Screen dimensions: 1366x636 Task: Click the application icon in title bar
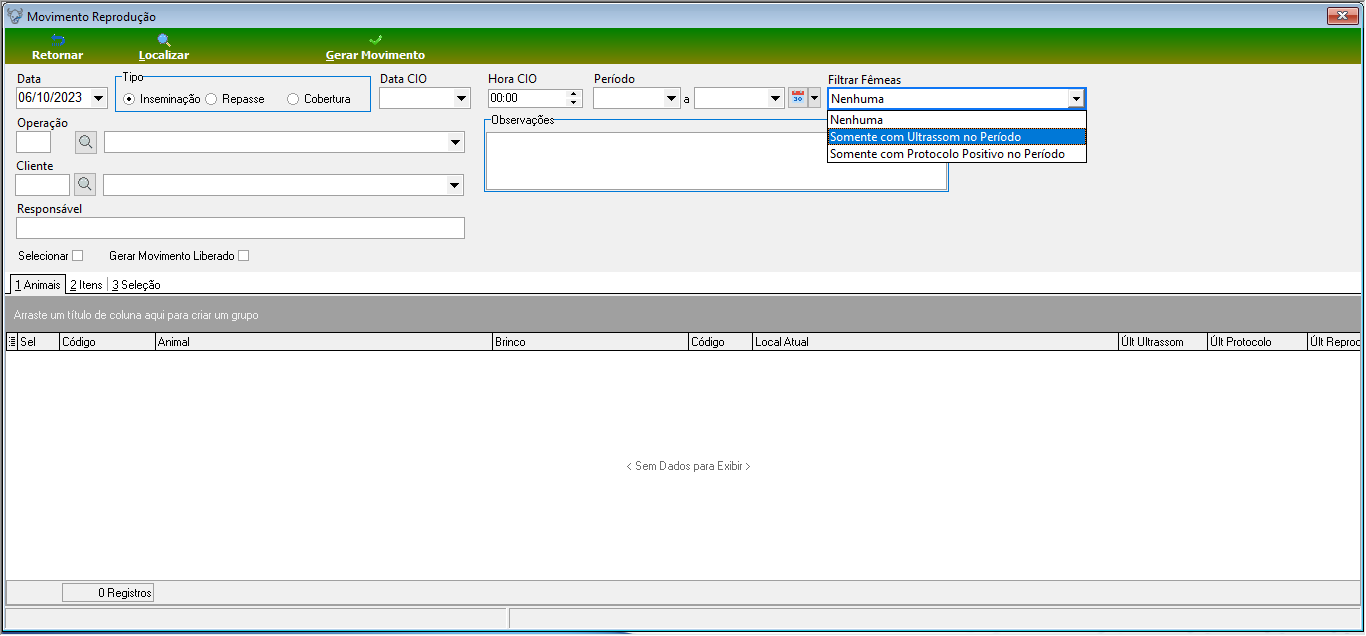click(x=15, y=17)
